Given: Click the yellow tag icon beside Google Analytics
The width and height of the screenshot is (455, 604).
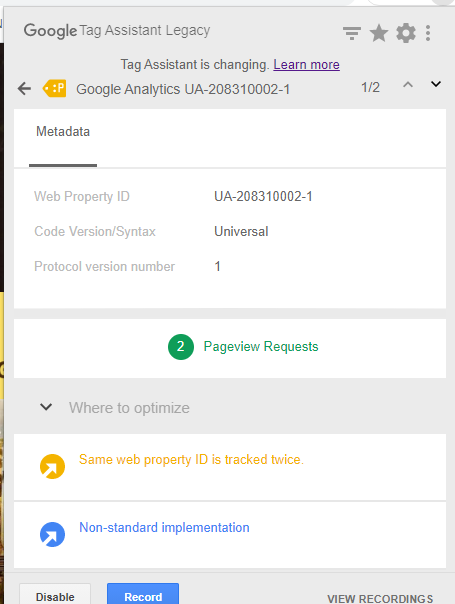Looking at the screenshot, I should click(x=54, y=88).
